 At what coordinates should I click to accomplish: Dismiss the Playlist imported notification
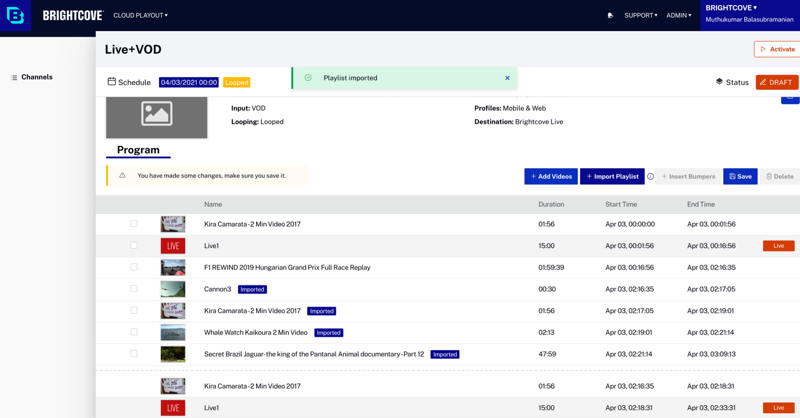tap(507, 78)
